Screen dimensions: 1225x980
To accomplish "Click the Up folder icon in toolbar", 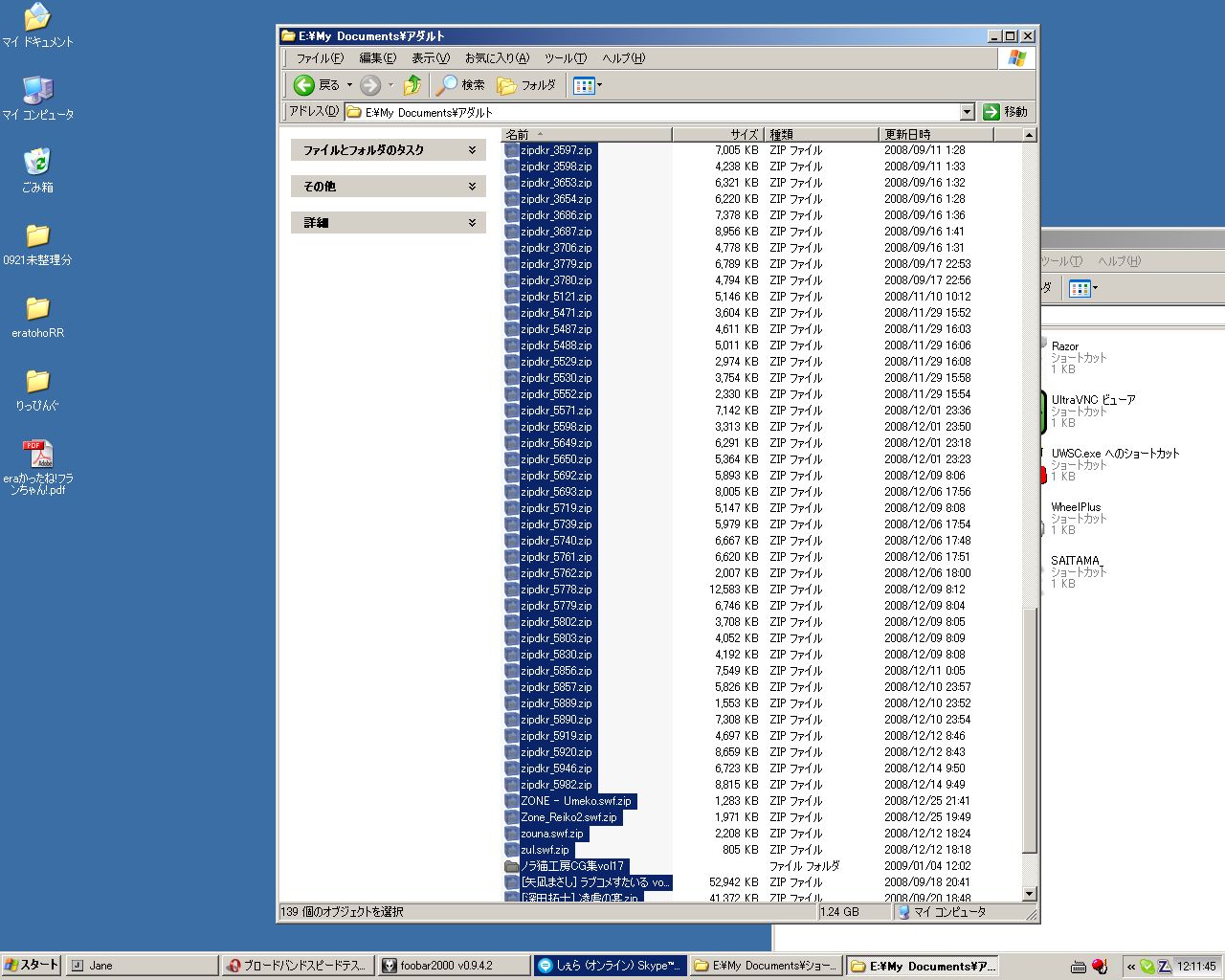I will click(x=412, y=85).
